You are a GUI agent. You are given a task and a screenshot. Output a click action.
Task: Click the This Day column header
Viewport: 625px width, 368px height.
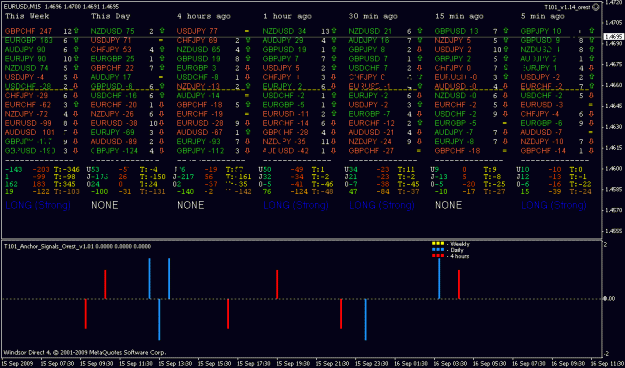click(x=111, y=16)
